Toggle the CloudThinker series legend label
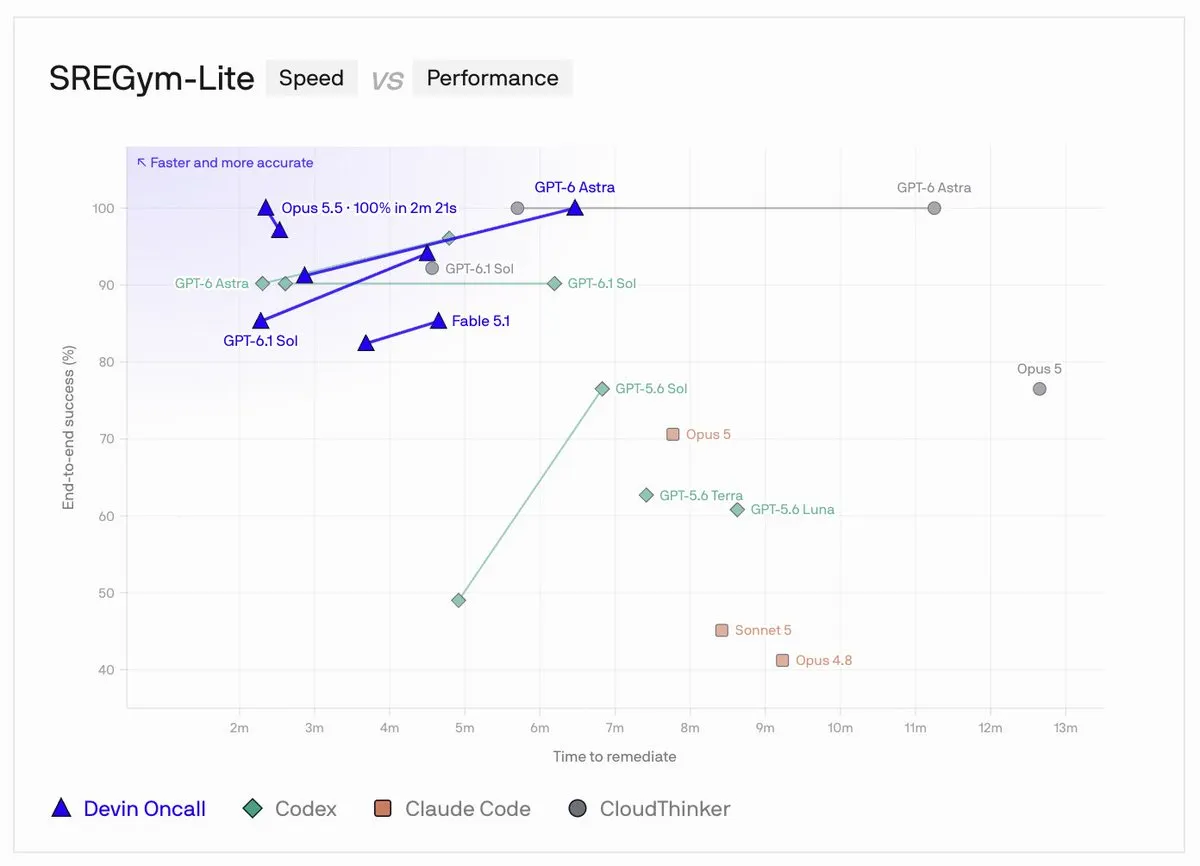 click(665, 809)
